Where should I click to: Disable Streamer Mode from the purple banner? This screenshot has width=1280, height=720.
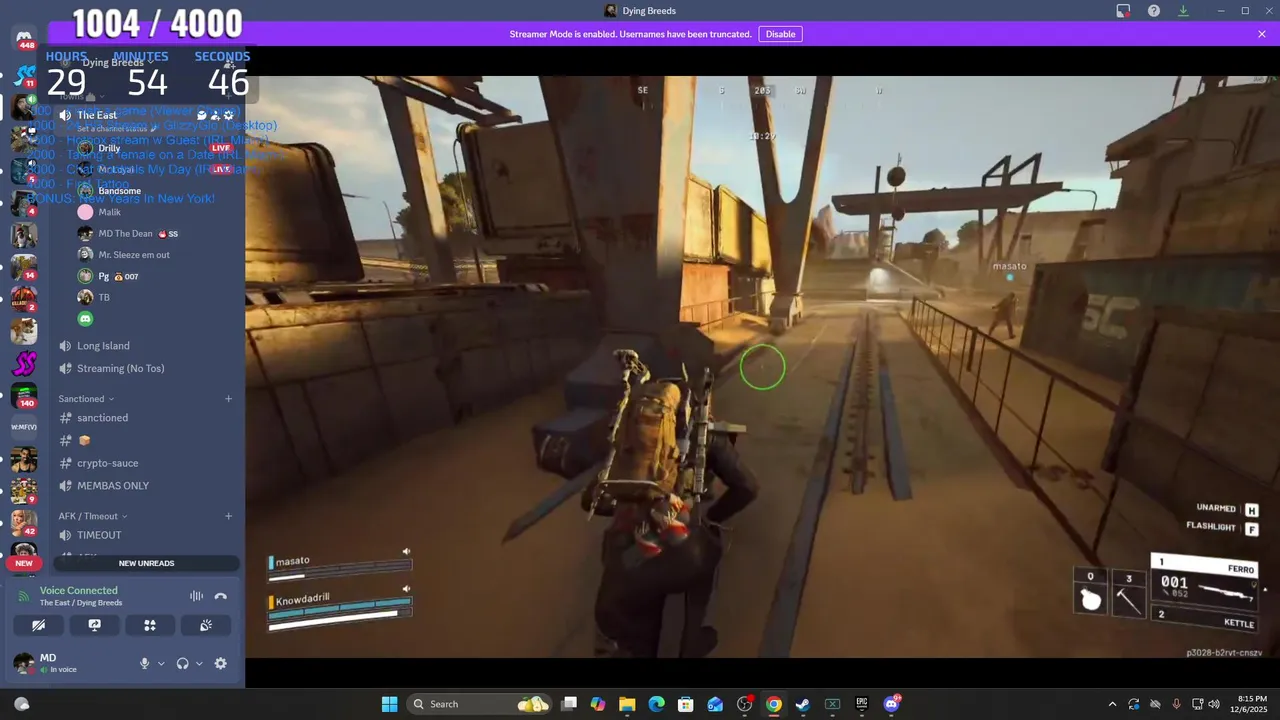point(780,34)
